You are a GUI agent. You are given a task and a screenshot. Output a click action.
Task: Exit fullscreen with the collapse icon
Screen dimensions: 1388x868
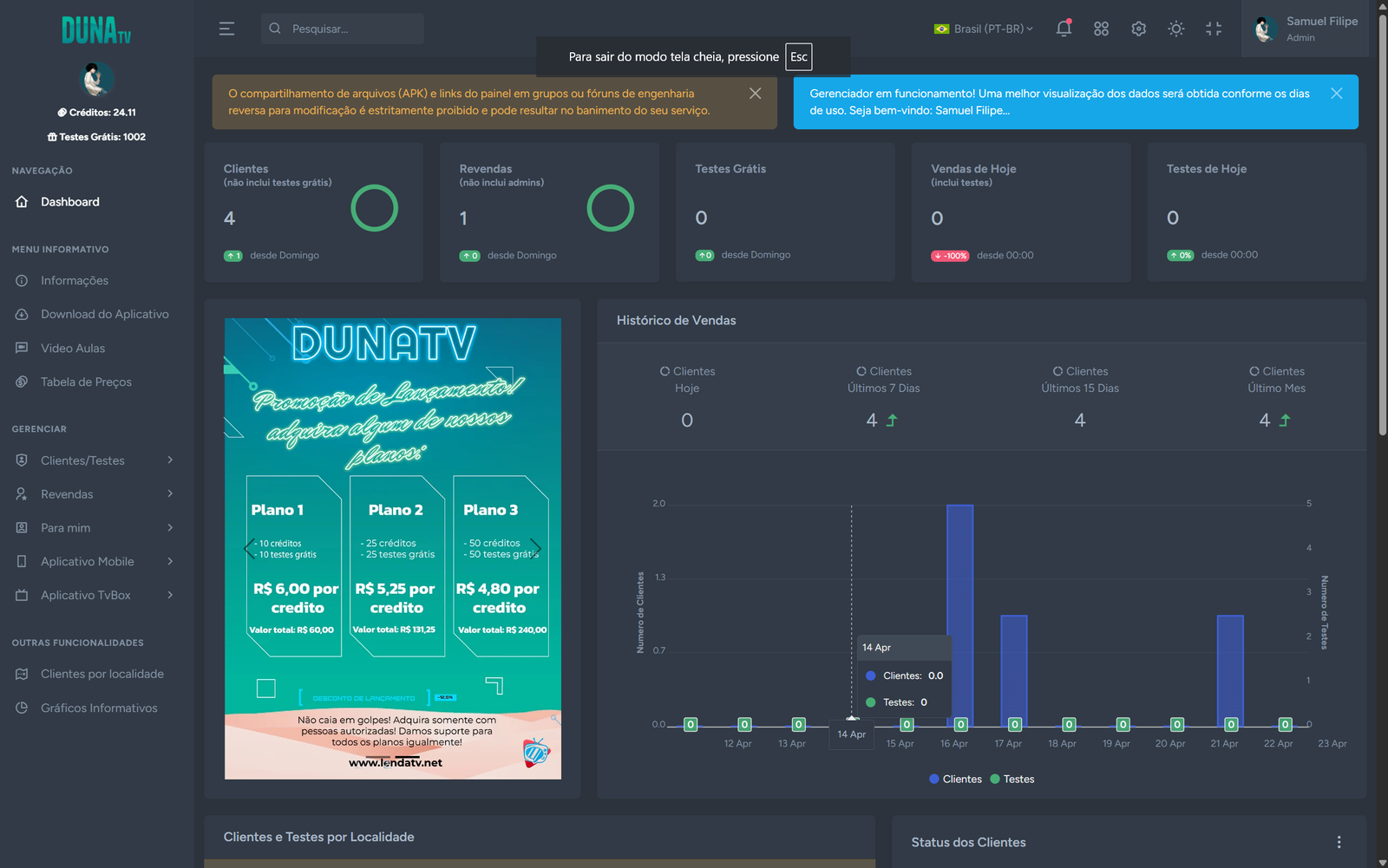coord(1214,29)
